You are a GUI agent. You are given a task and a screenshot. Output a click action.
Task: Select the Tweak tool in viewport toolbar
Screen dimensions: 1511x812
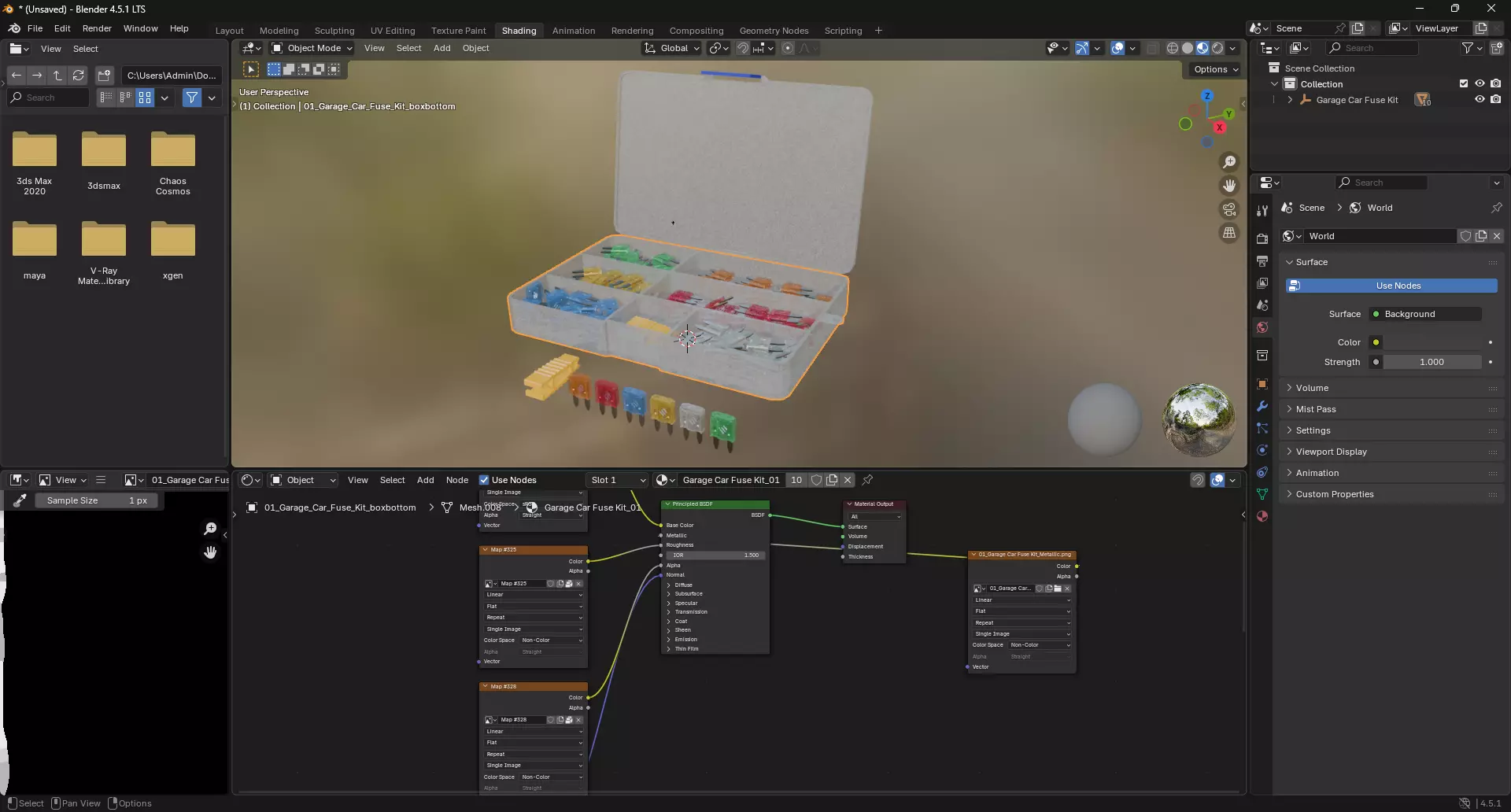(251, 69)
